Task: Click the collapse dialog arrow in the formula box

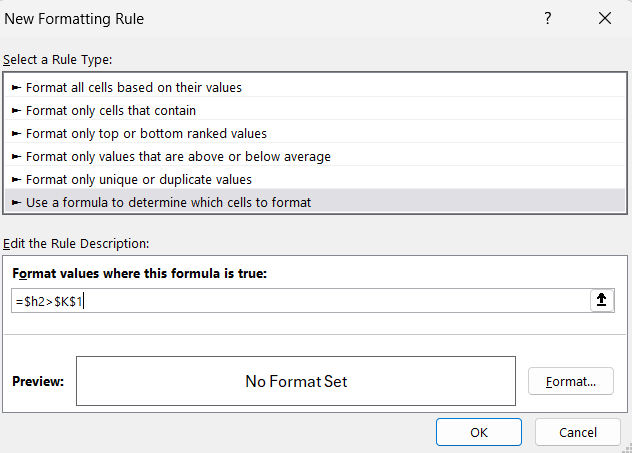Action: point(601,300)
